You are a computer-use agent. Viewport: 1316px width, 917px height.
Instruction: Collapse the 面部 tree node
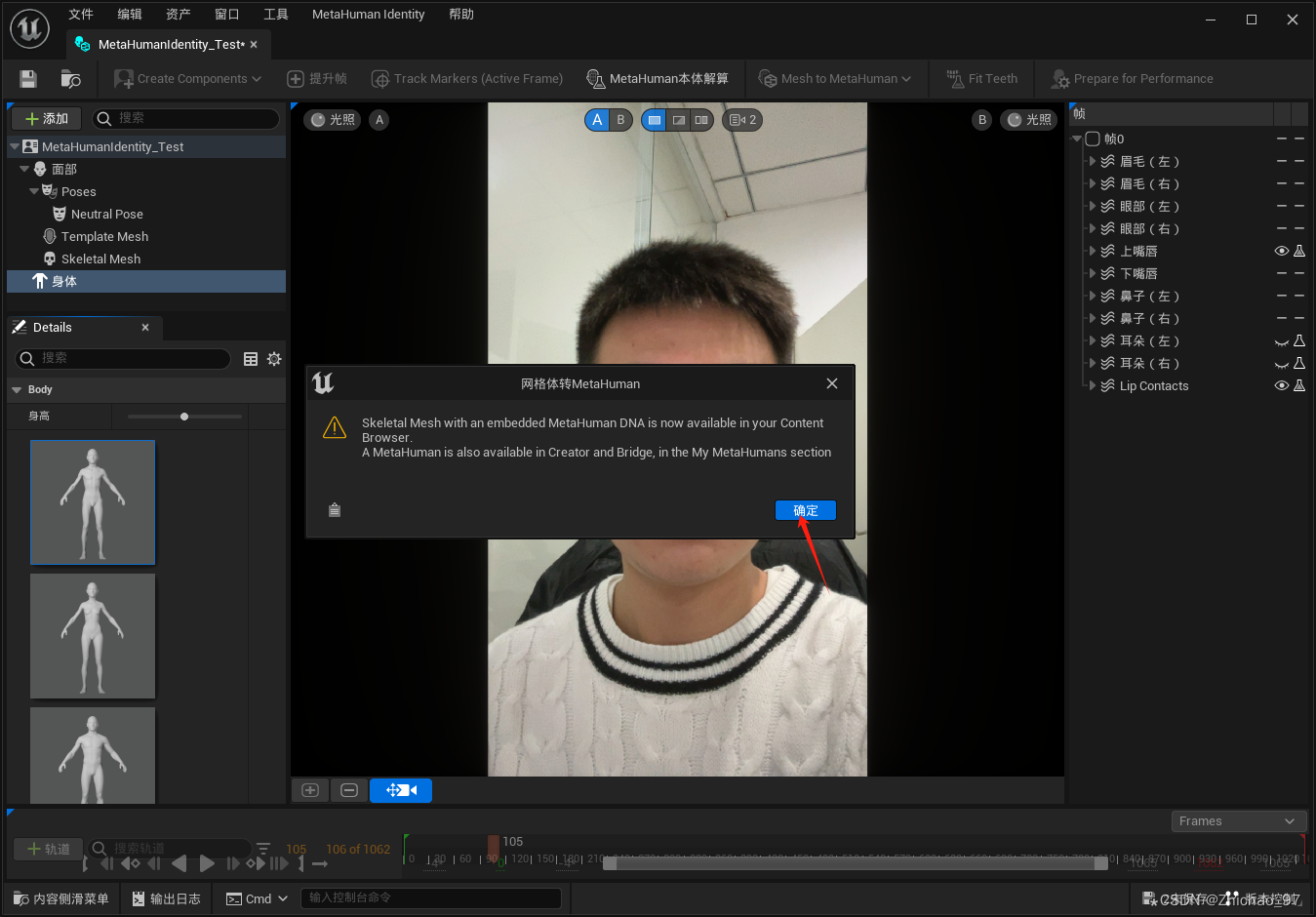(x=24, y=169)
